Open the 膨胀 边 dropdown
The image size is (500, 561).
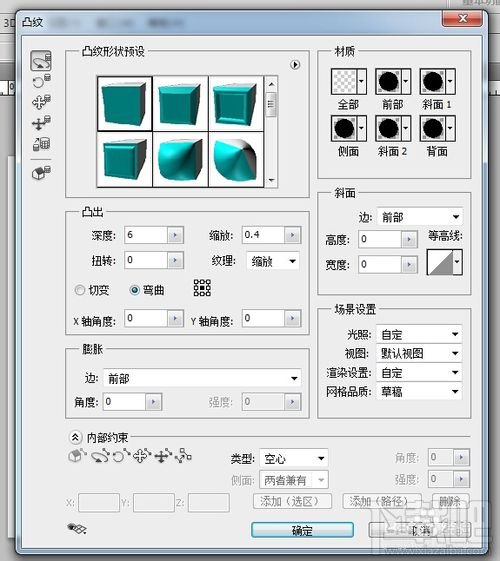[202, 378]
